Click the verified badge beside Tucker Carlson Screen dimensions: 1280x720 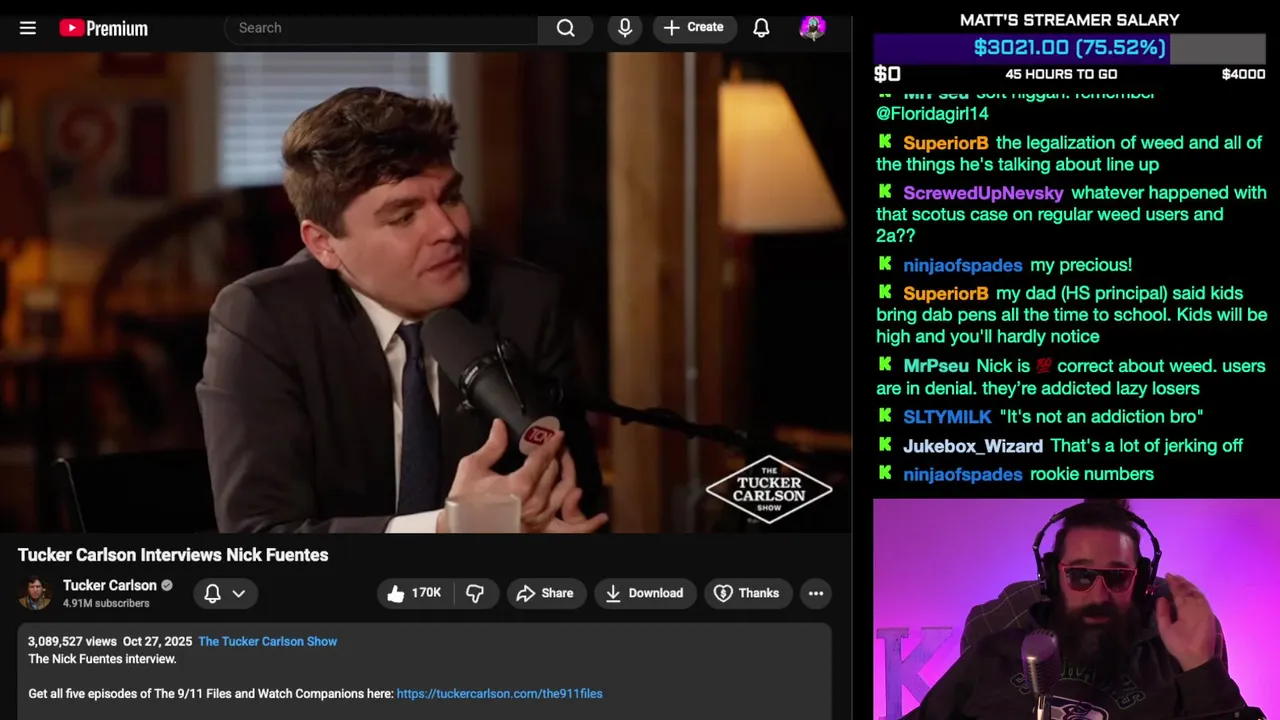point(167,585)
